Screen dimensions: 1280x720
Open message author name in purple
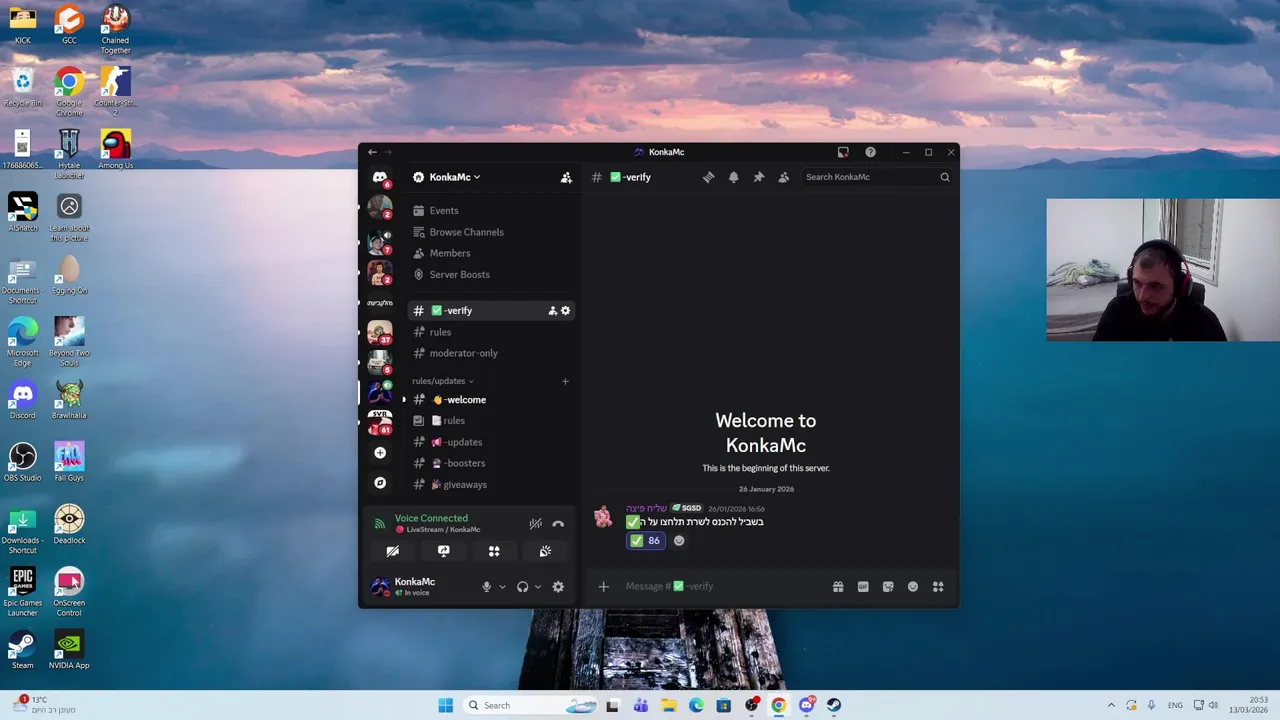[646, 509]
